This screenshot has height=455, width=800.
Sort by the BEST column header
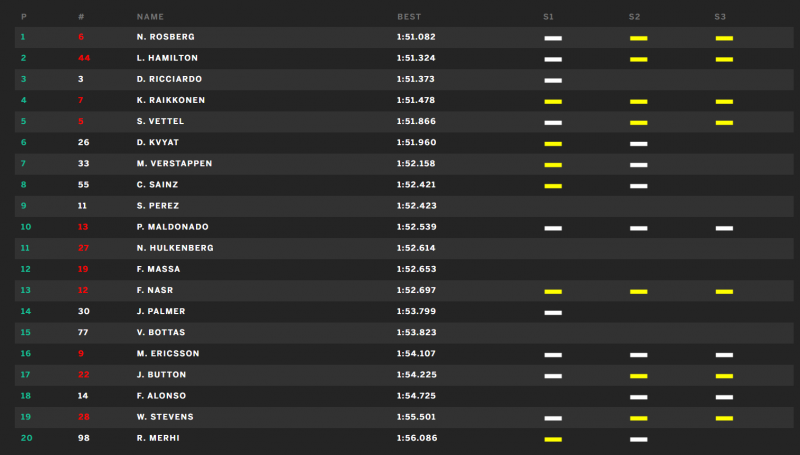(409, 17)
